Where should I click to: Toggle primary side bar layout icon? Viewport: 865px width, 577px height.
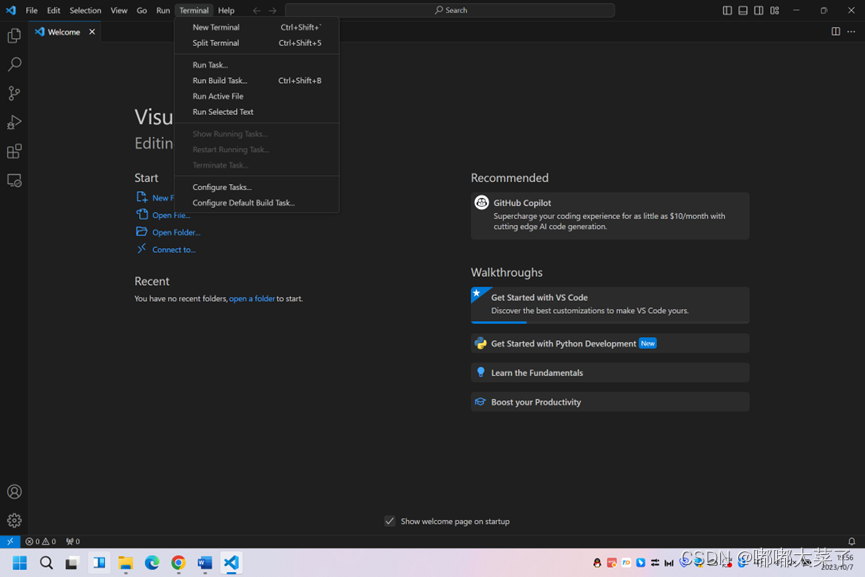tap(727, 10)
